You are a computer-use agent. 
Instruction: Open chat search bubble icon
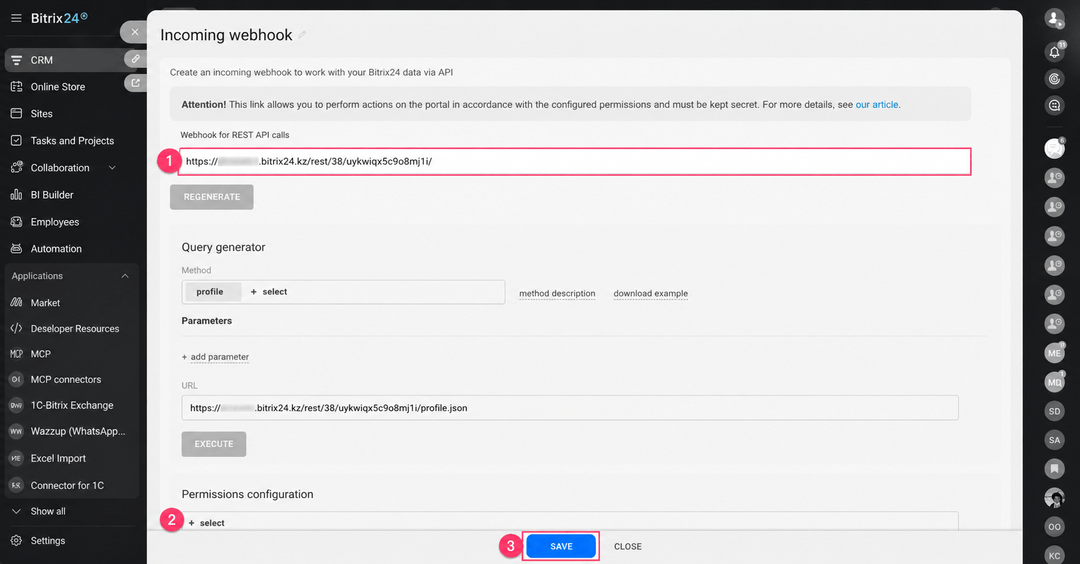click(x=1054, y=105)
